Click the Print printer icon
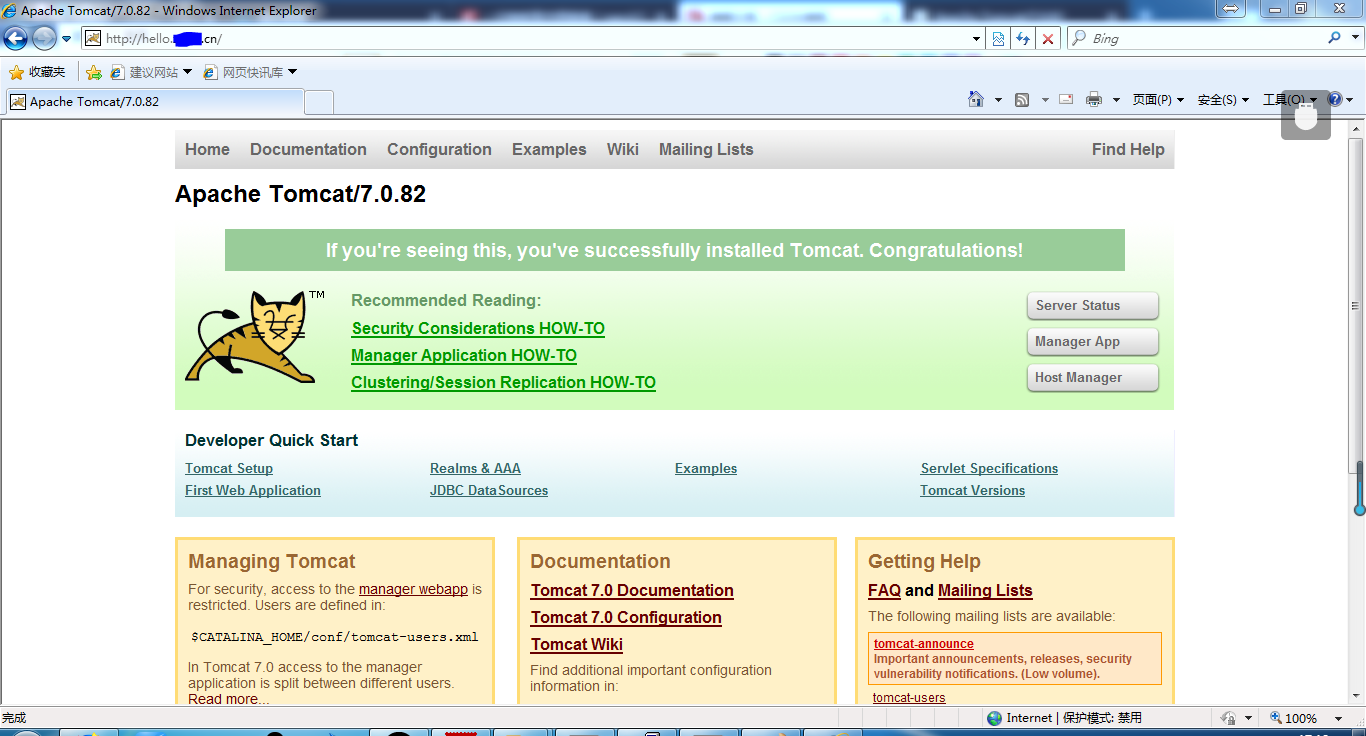This screenshot has width=1366, height=736. (1094, 99)
